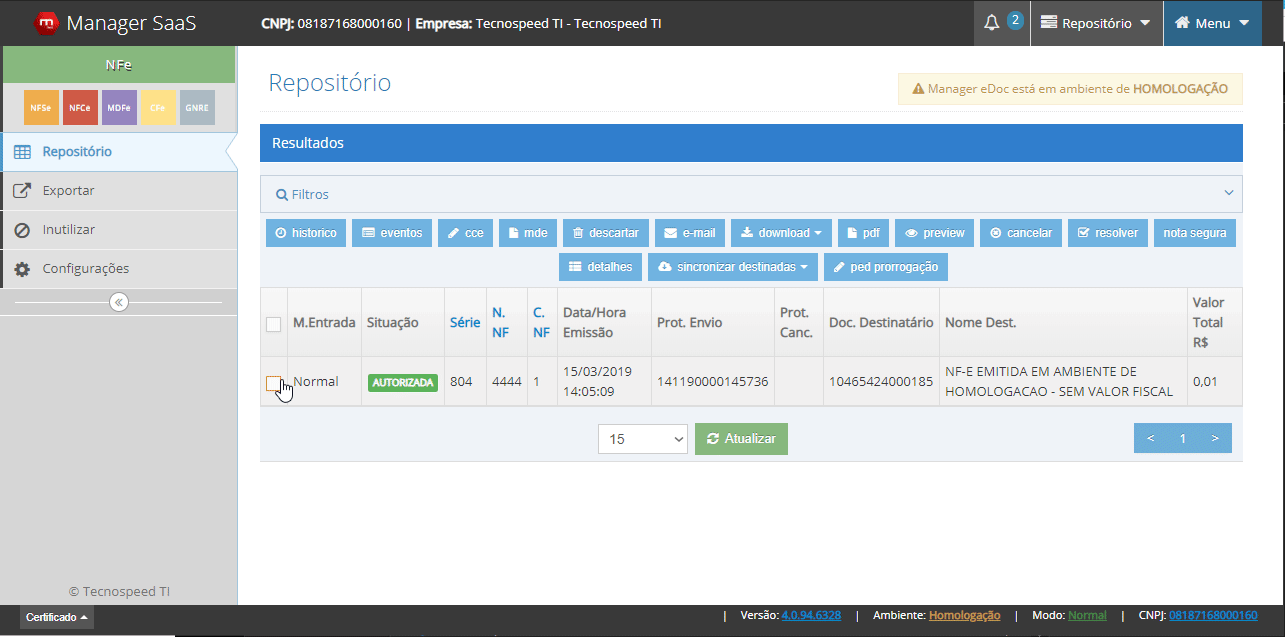Click the detalhes button
This screenshot has width=1285, height=637.
point(600,267)
